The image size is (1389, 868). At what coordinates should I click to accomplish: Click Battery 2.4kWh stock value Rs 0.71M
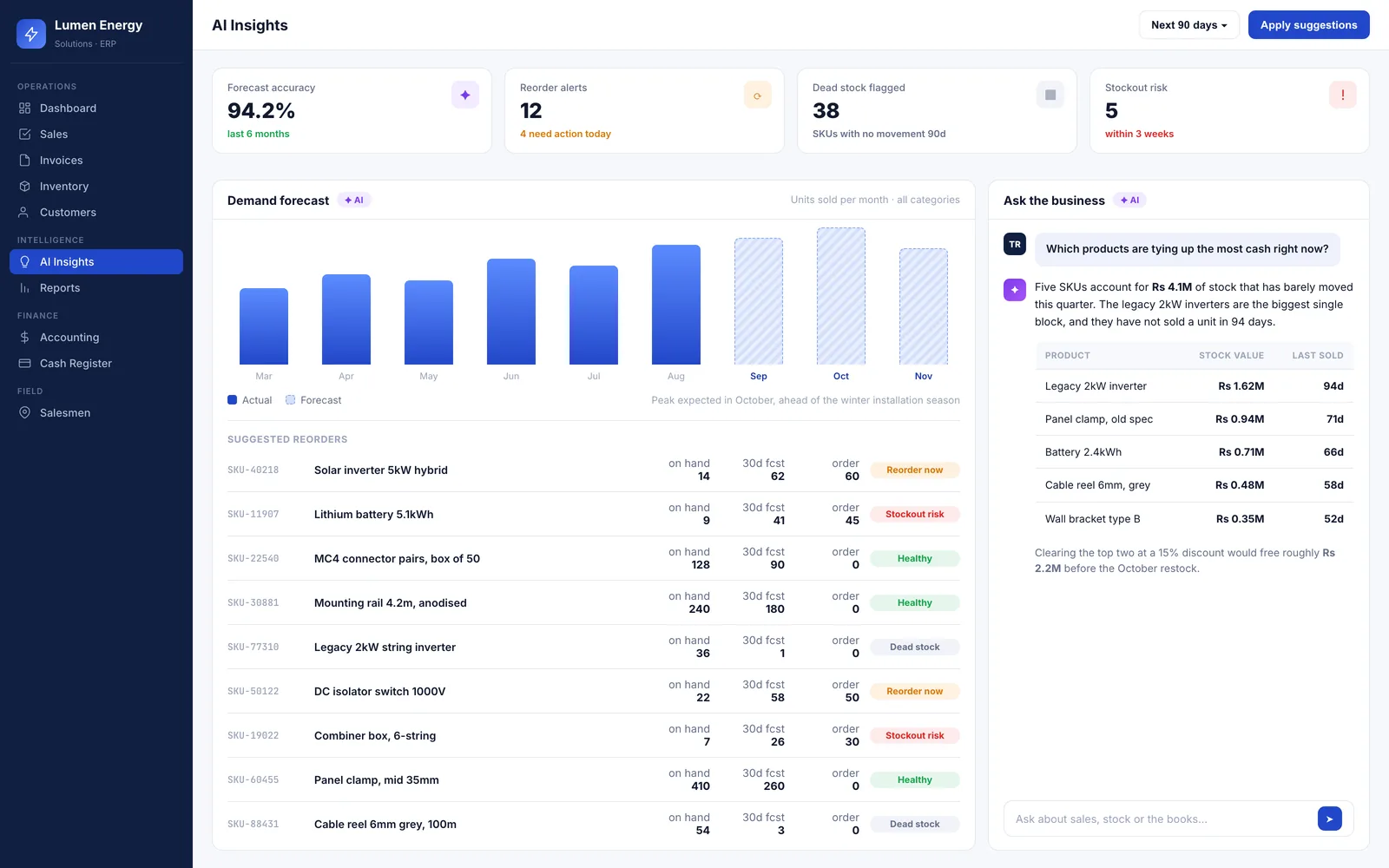pos(1241,452)
